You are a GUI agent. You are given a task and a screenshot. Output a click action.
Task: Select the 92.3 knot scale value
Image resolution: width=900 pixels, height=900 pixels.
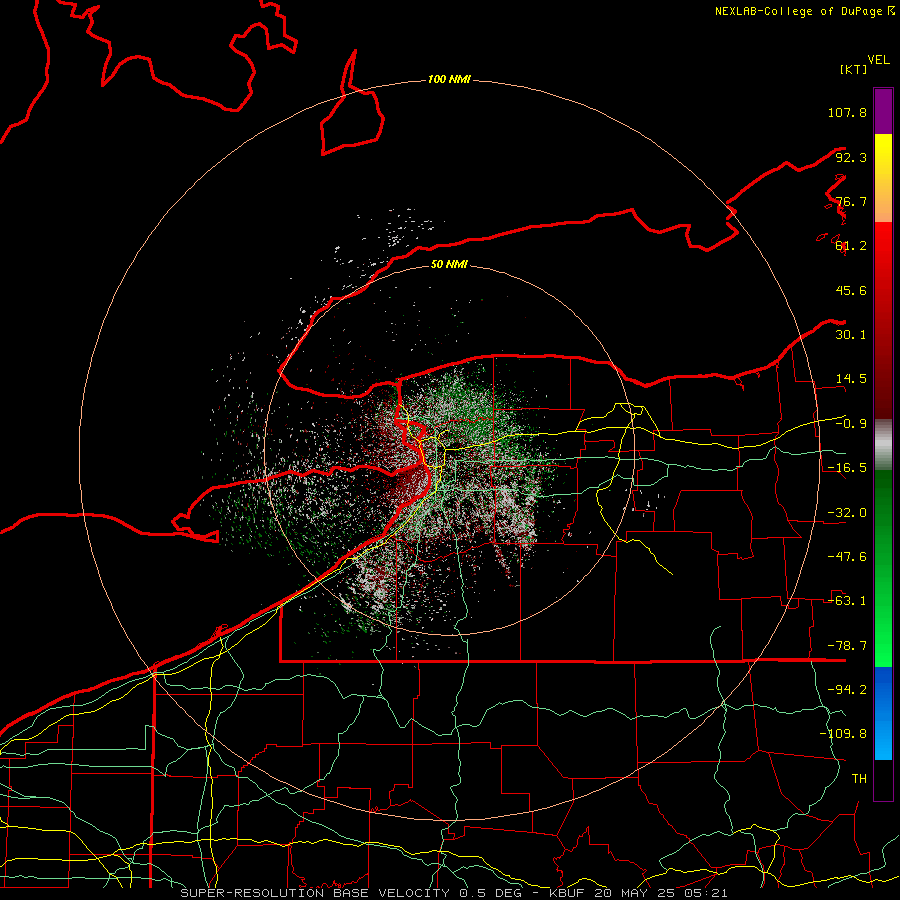click(851, 157)
